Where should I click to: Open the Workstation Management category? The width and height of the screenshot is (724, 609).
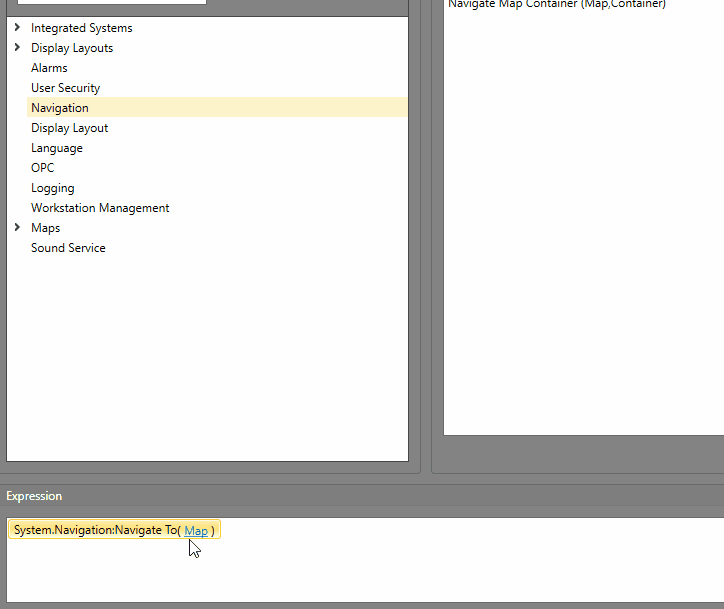100,208
